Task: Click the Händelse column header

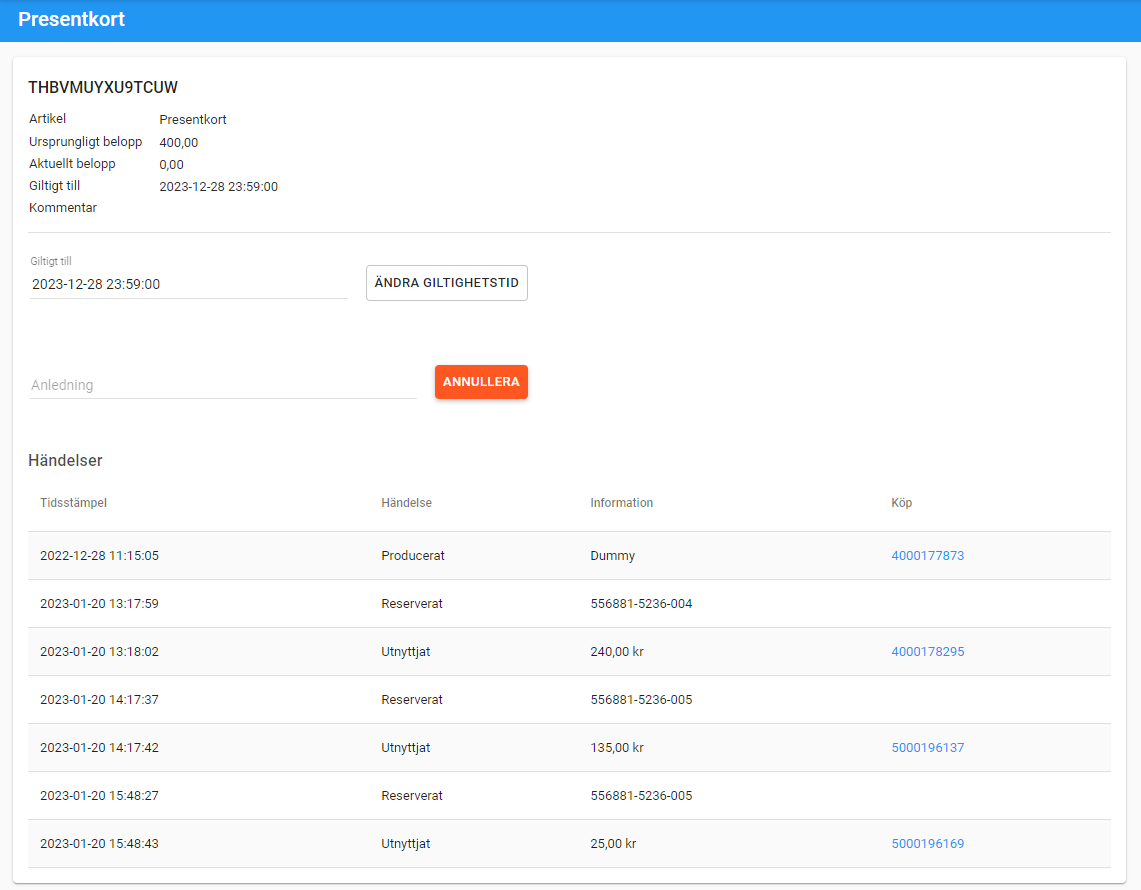Action: pyautogui.click(x=406, y=503)
